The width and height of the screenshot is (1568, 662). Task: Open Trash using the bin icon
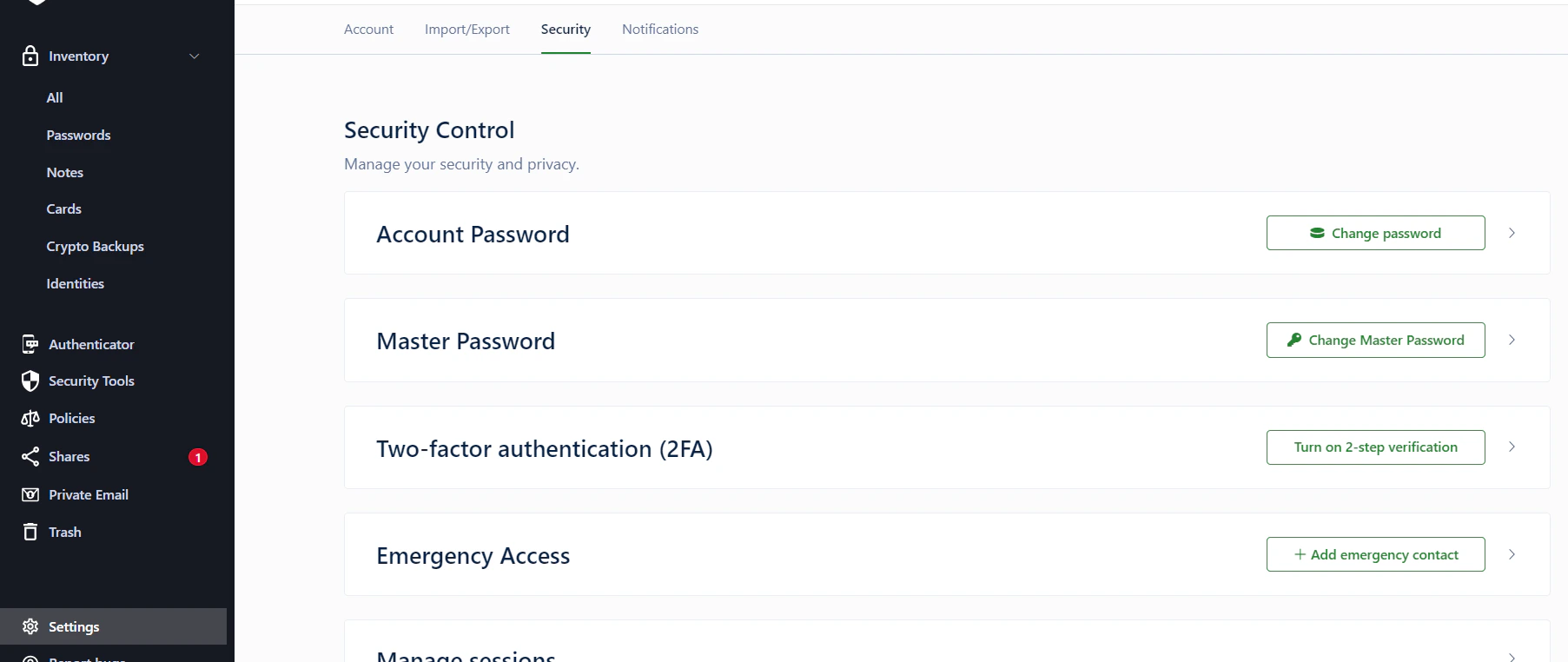tap(30, 532)
